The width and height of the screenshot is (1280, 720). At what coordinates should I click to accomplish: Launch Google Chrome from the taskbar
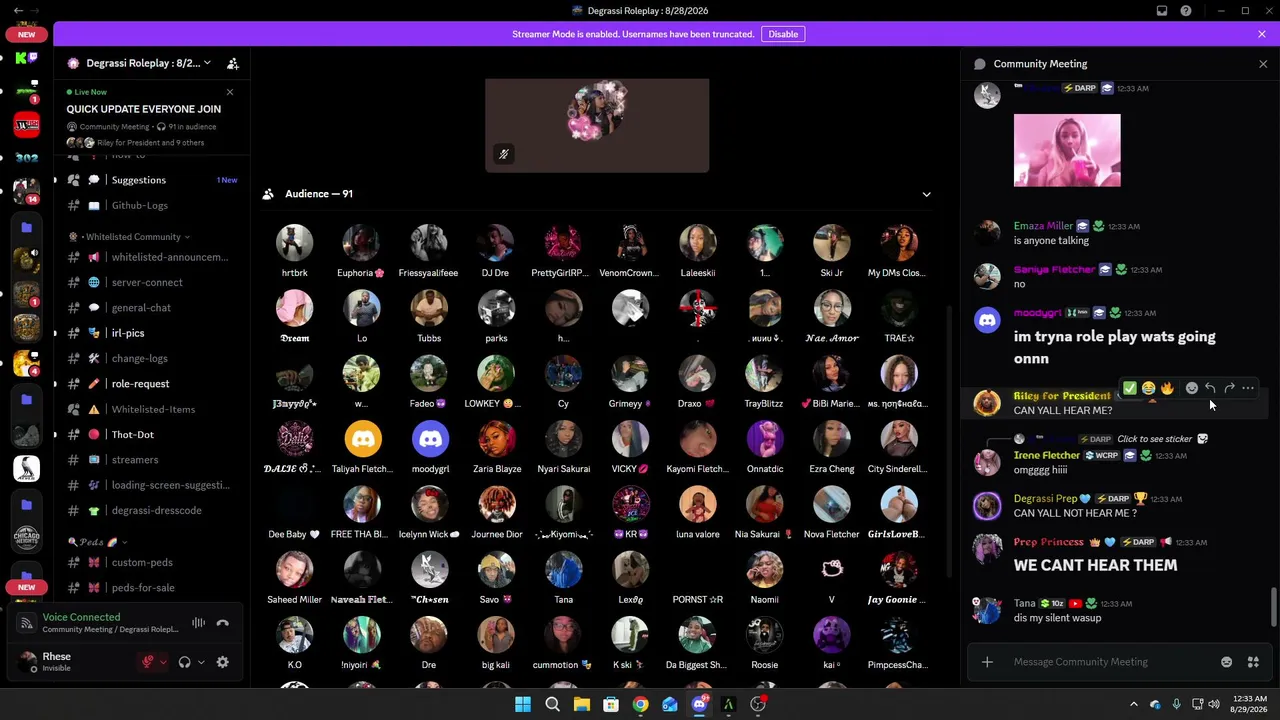[x=640, y=705]
